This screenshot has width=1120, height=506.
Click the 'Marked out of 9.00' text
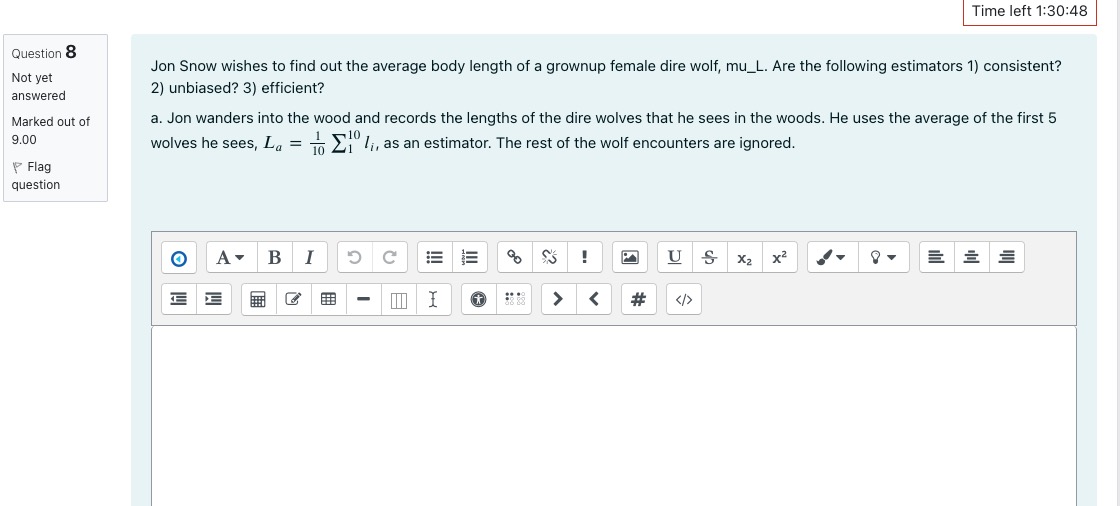(51, 130)
